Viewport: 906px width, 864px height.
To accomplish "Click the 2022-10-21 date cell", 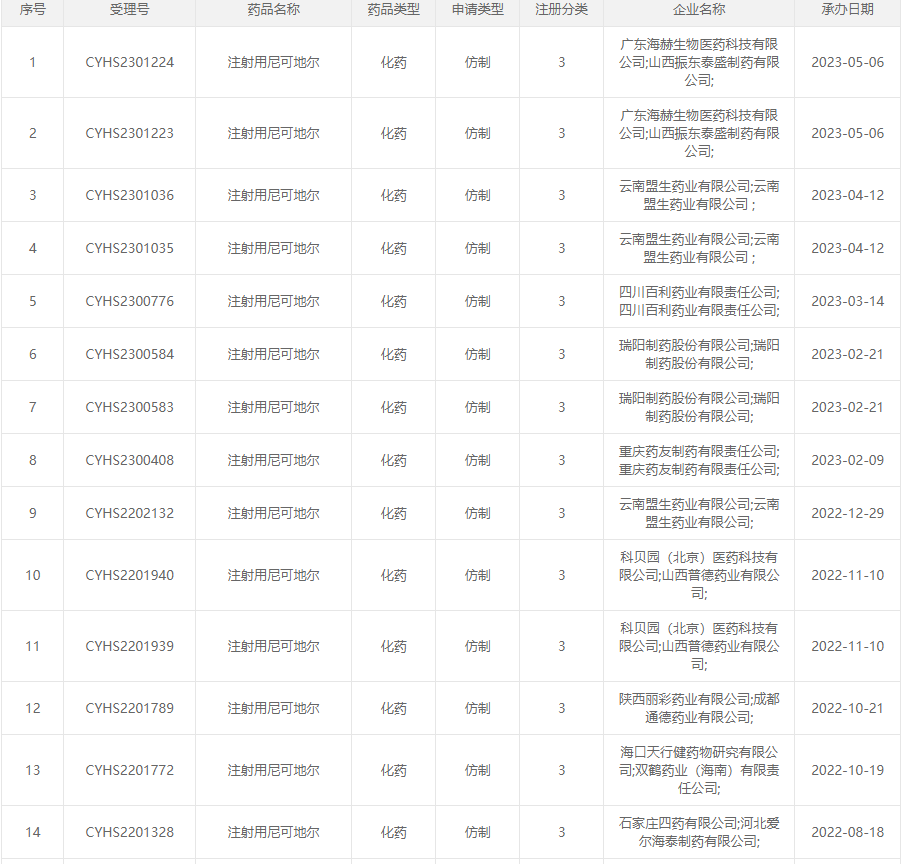I will tap(848, 709).
